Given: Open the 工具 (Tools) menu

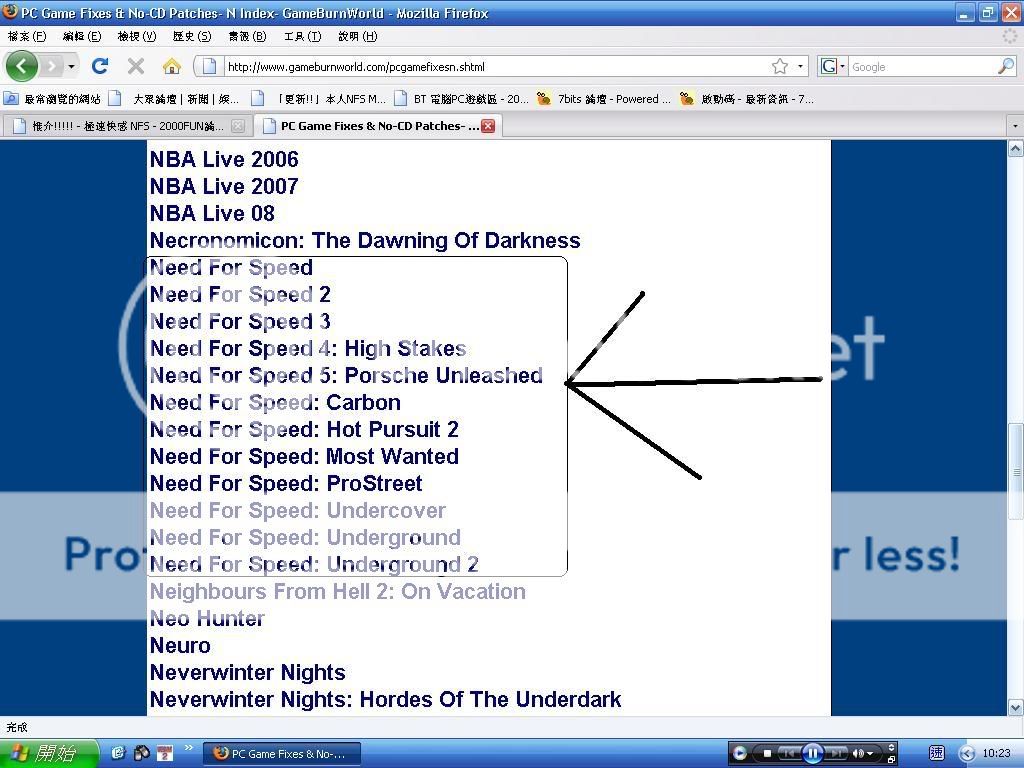Looking at the screenshot, I should coord(302,36).
